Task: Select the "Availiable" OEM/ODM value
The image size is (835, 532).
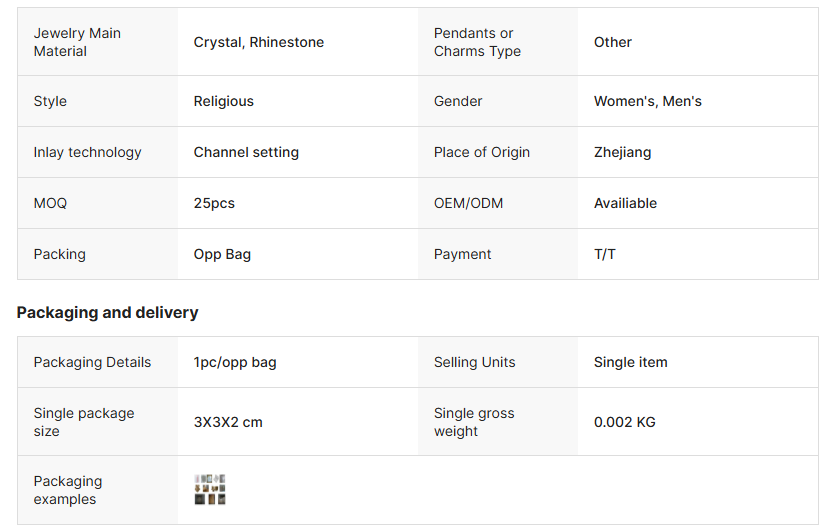Action: tap(625, 203)
